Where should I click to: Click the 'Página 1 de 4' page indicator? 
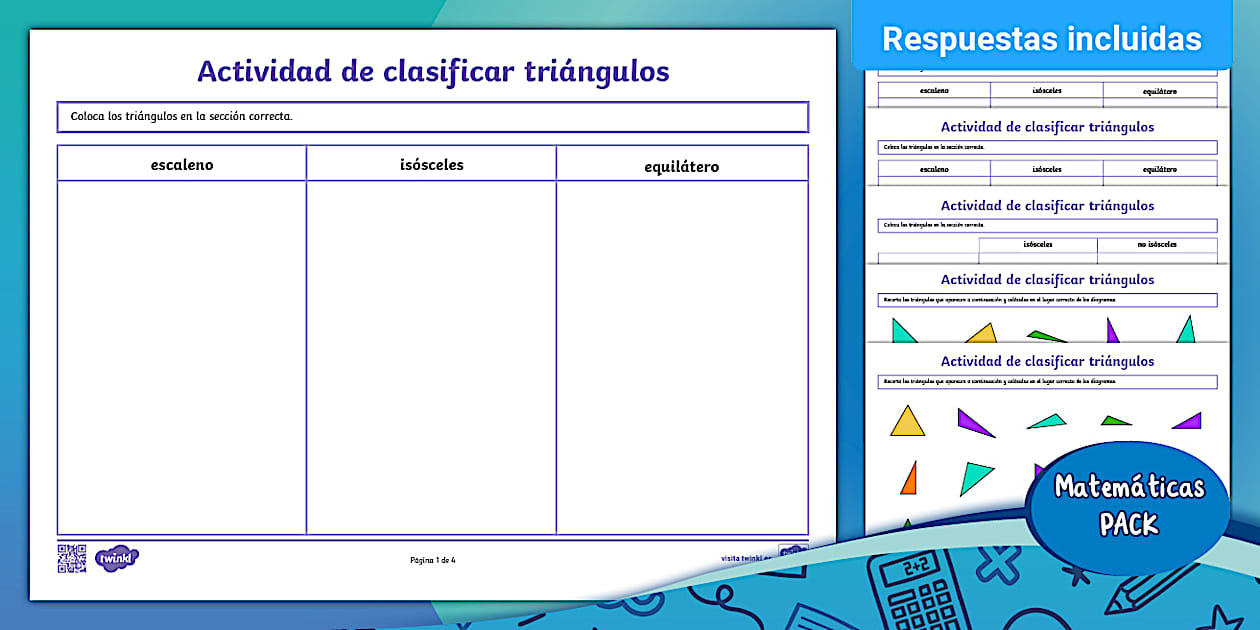pyautogui.click(x=432, y=560)
